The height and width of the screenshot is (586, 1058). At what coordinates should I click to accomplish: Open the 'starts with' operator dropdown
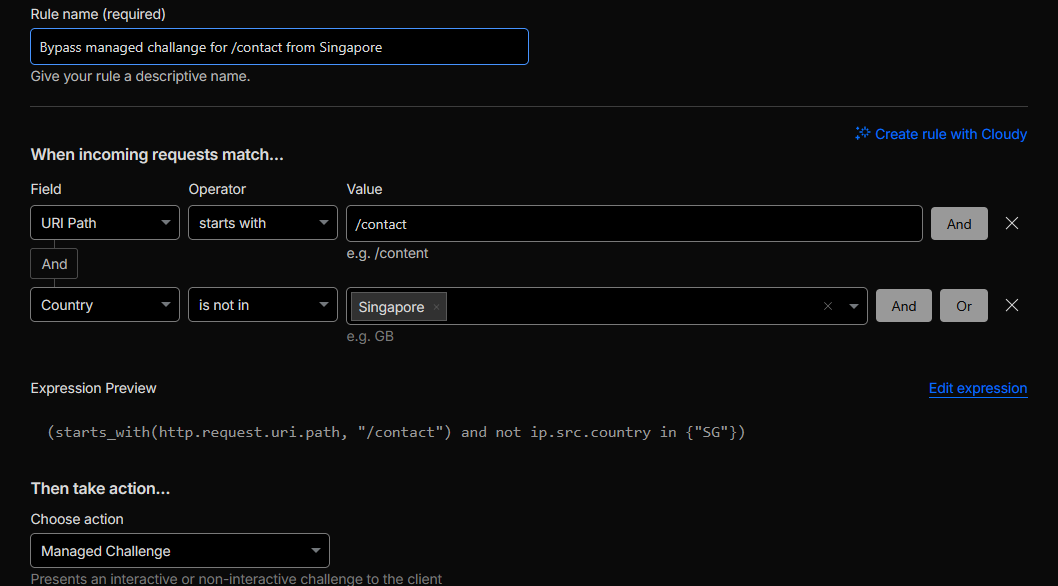tap(263, 223)
